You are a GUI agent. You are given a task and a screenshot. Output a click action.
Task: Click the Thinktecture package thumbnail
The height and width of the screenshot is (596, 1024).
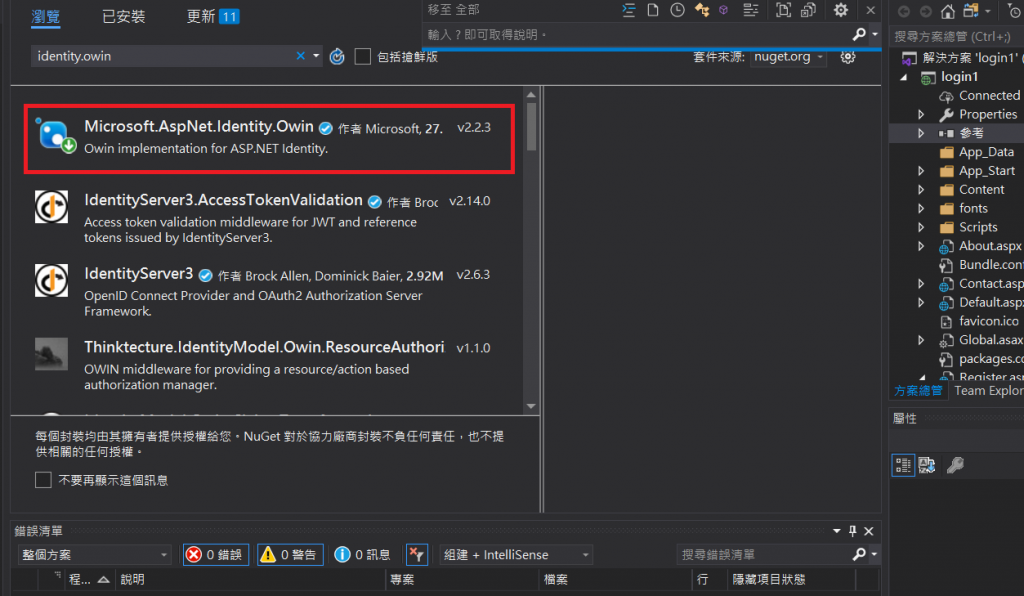pyautogui.click(x=51, y=354)
